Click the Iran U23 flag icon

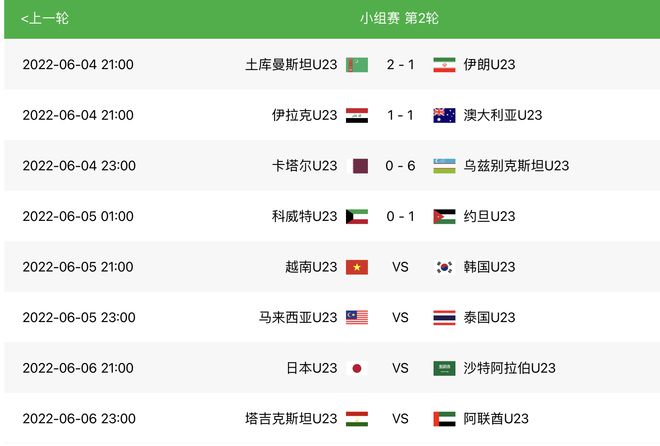444,65
